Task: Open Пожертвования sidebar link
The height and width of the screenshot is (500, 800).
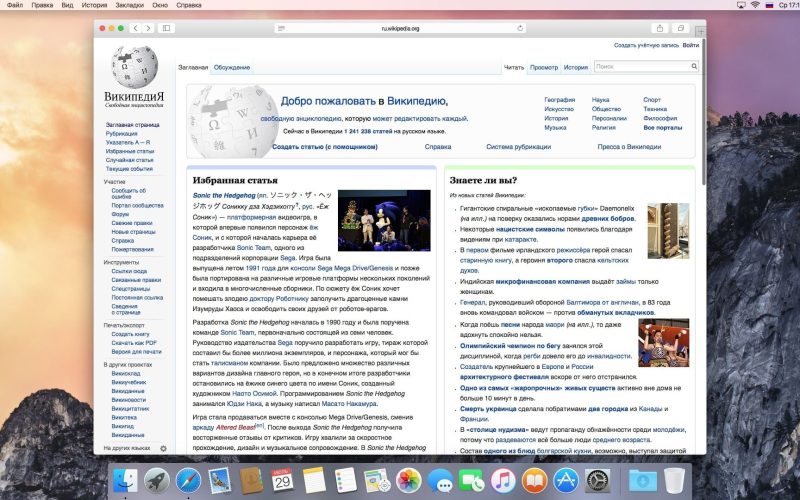Action: tap(133, 249)
